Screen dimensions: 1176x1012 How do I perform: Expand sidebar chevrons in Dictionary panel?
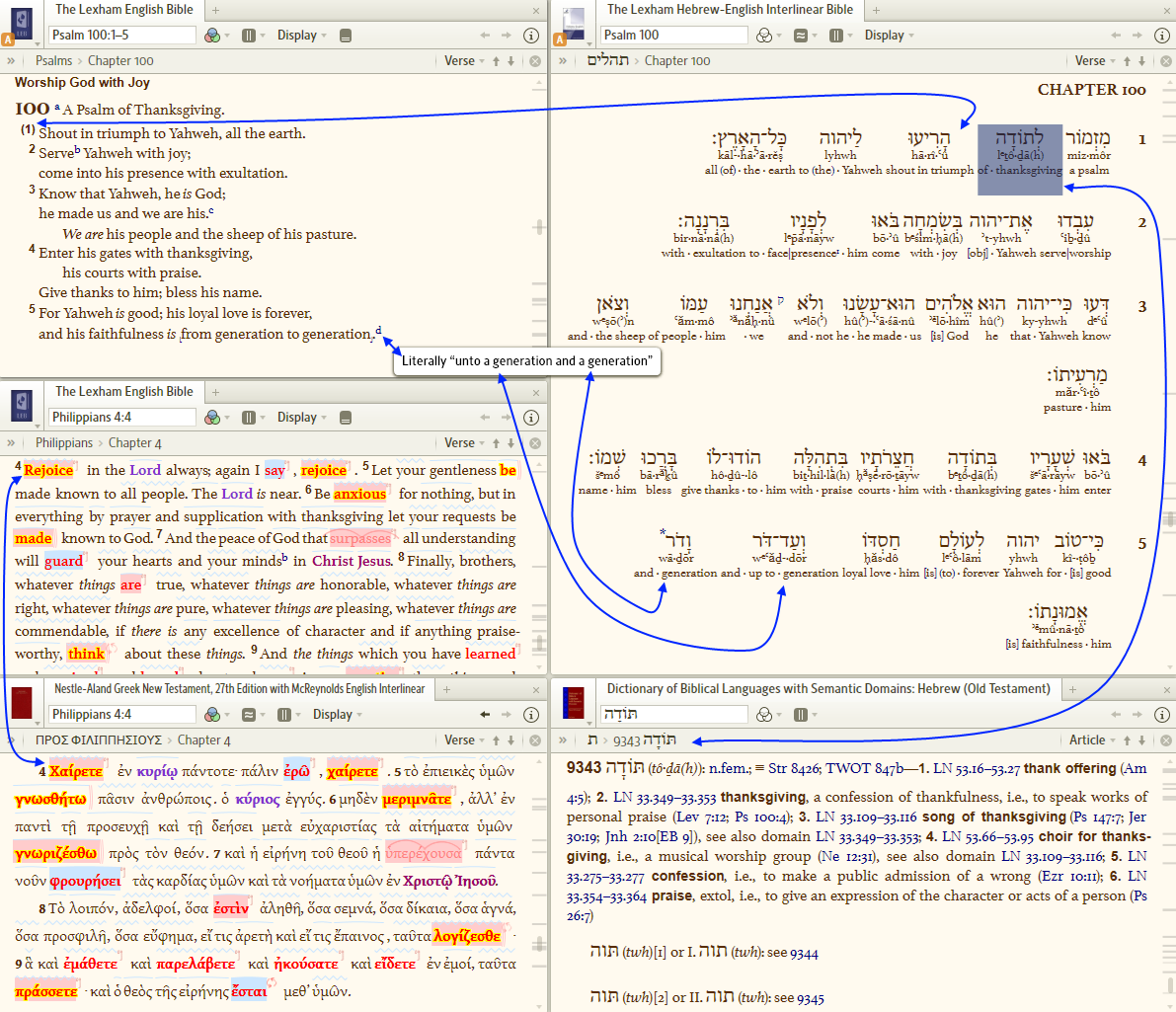pos(563,740)
